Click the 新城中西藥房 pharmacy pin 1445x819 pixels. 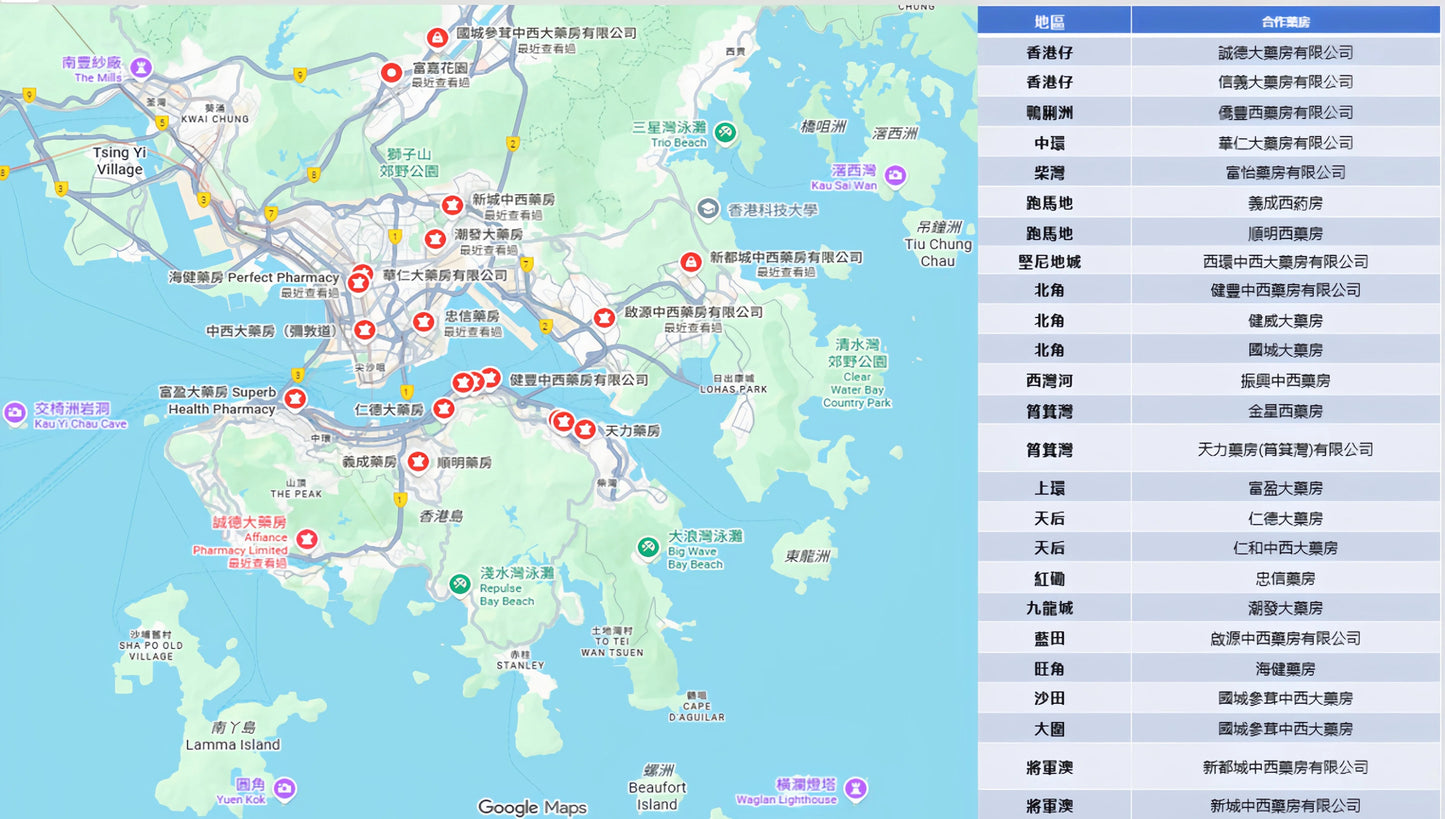point(452,204)
